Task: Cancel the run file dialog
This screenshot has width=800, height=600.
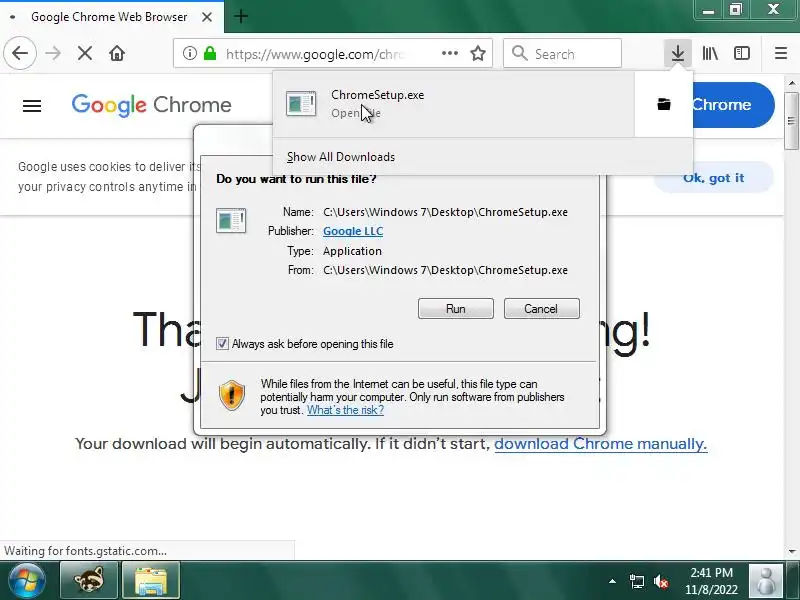Action: coord(541,309)
